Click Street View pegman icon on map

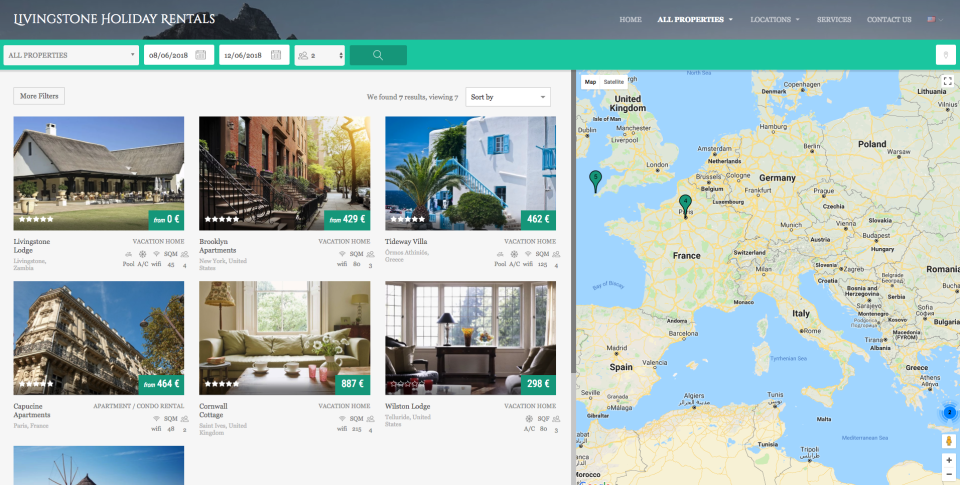[x=949, y=441]
